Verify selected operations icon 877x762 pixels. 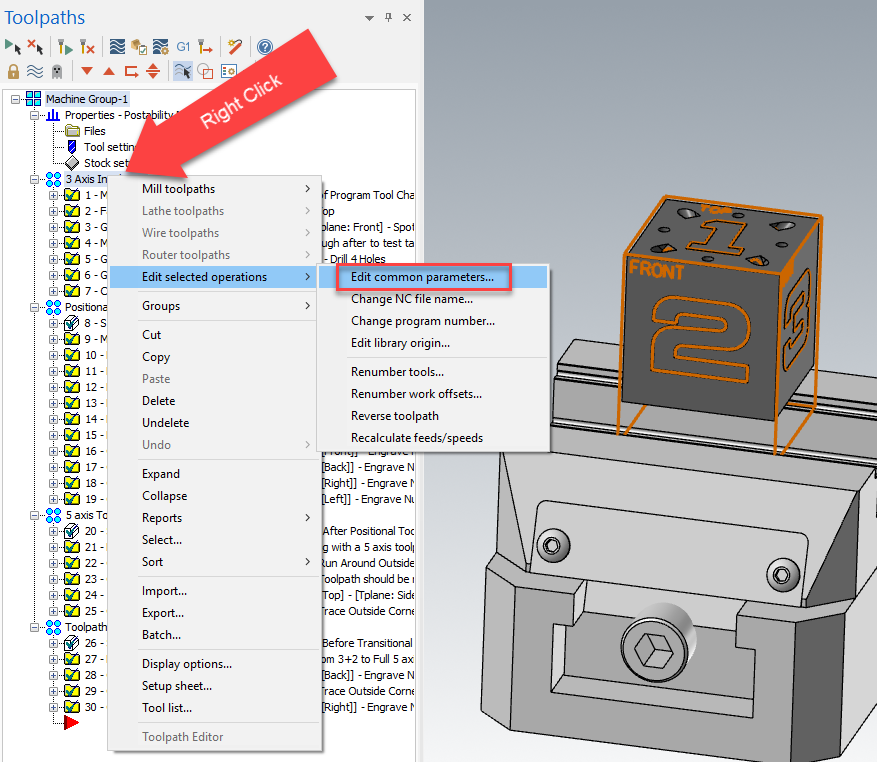139,46
